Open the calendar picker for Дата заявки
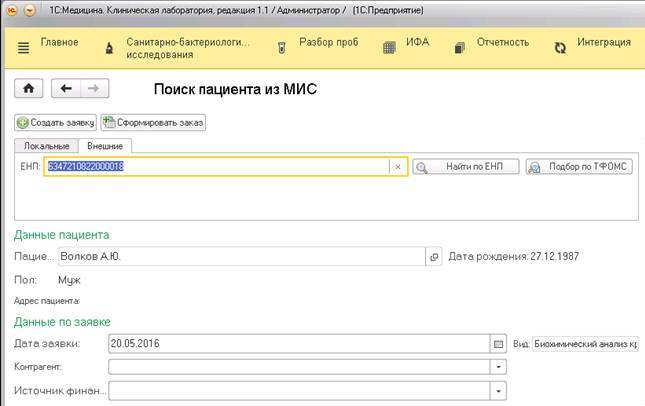The image size is (645, 406). (x=498, y=344)
